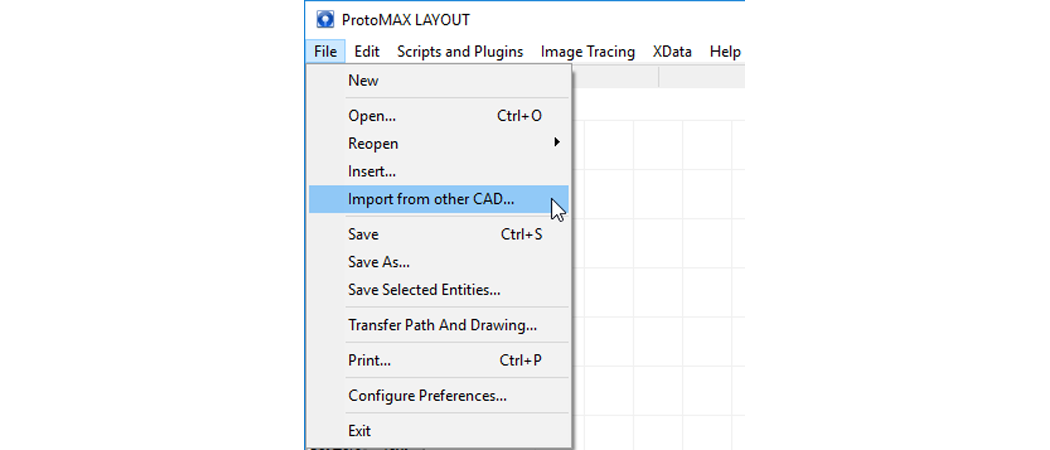Close the open File menu
This screenshot has width=1050, height=450.
point(324,52)
